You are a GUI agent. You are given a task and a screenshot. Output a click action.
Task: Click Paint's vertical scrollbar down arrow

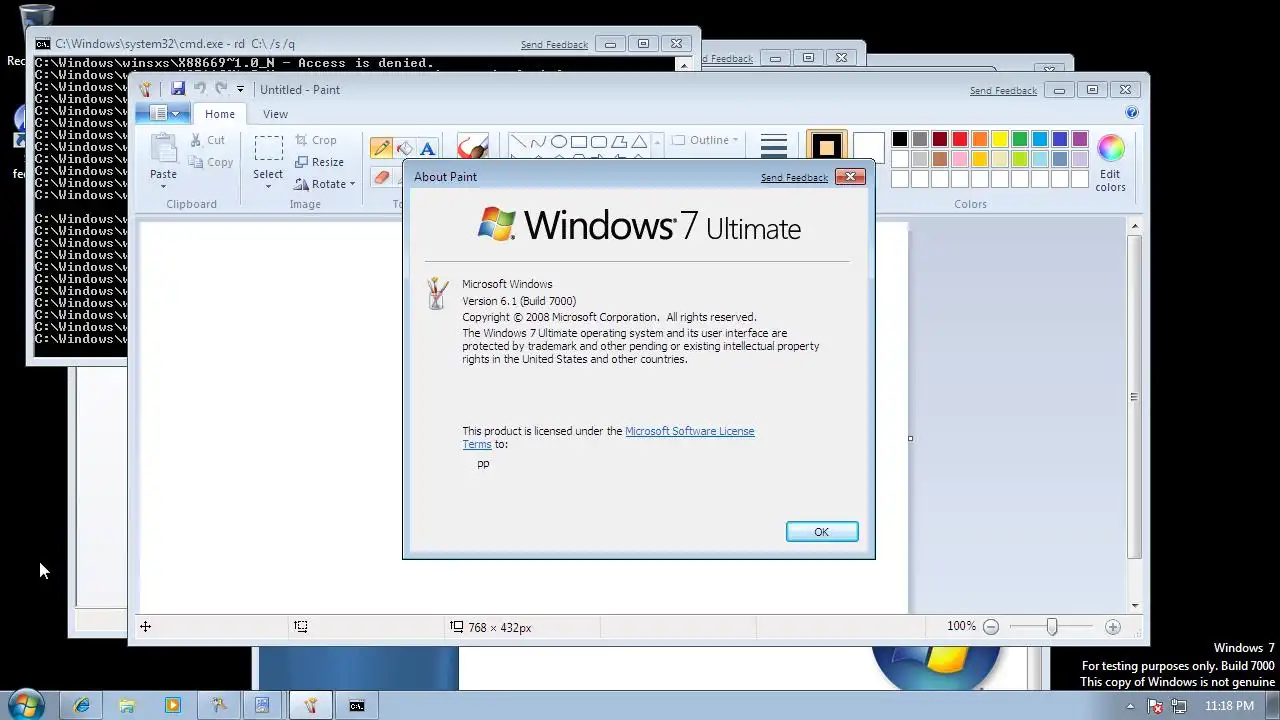1134,605
